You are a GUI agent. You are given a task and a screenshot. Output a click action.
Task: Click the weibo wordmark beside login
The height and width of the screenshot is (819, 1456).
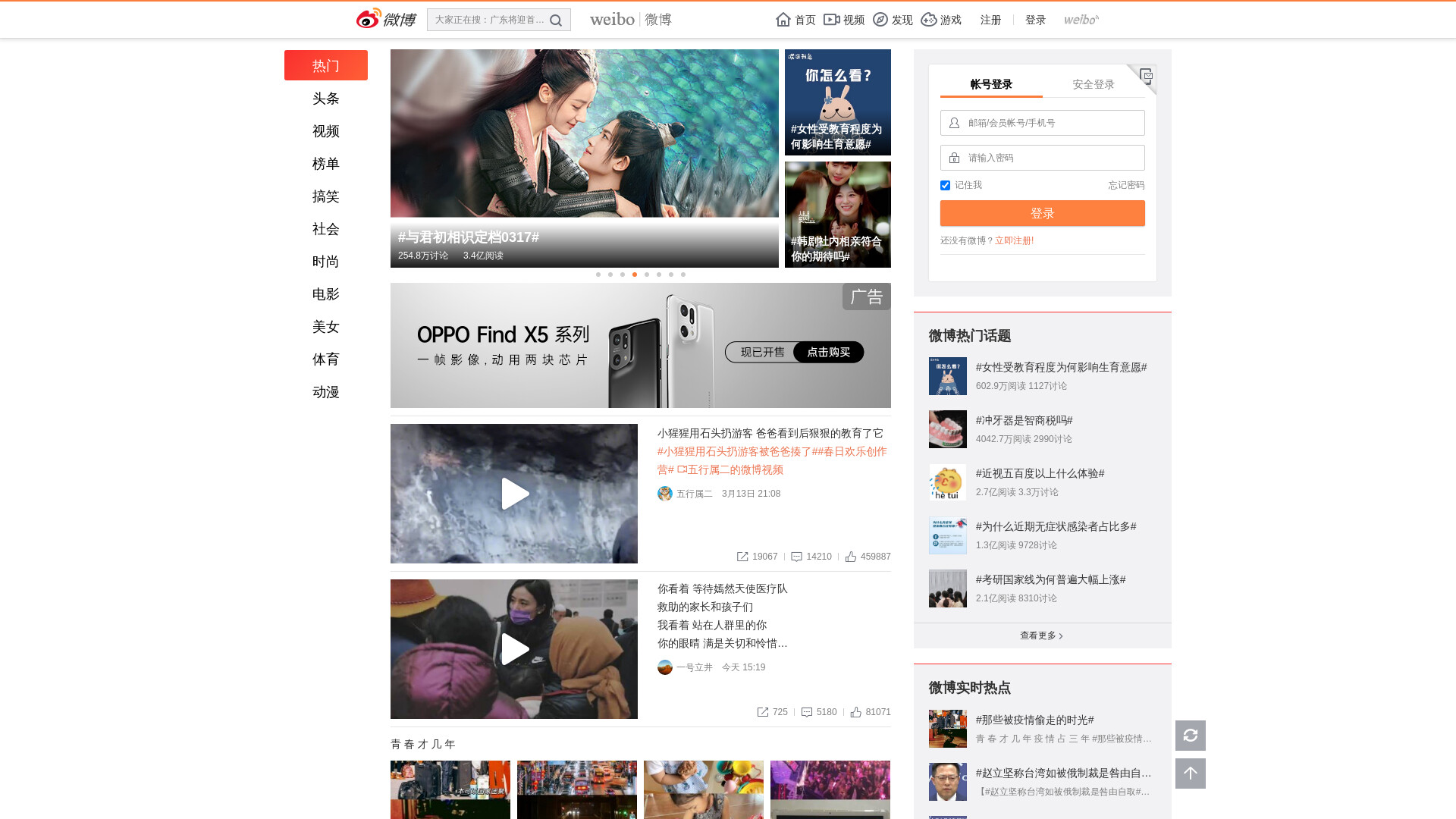pos(1081,20)
